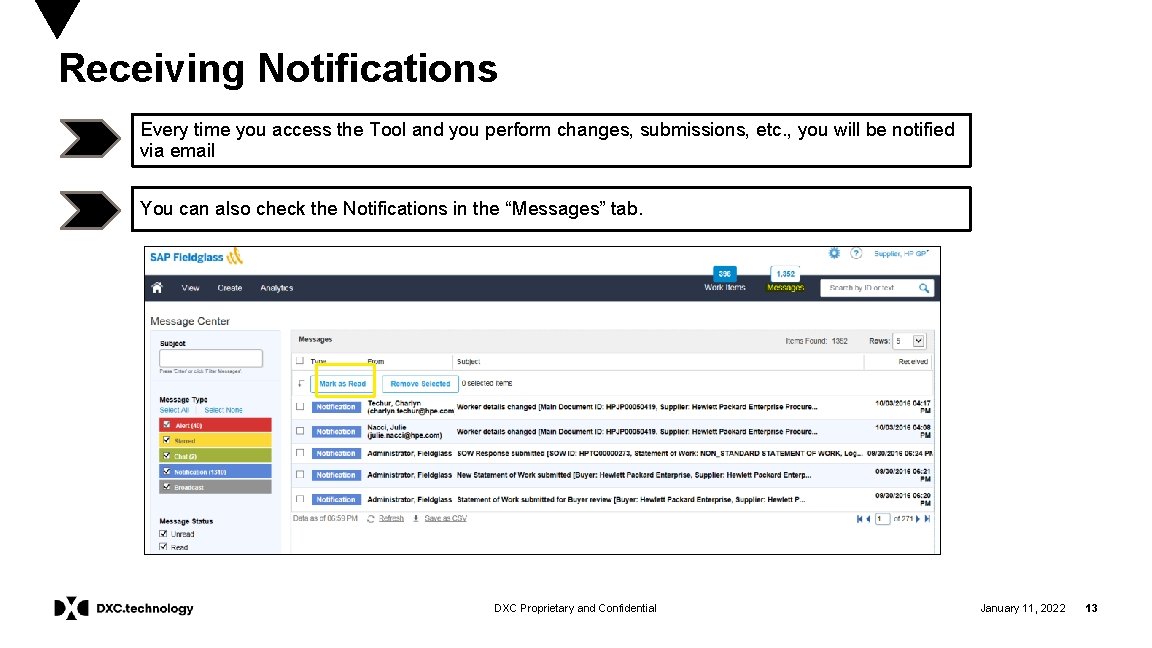The width and height of the screenshot is (1152, 648).
Task: Uncheck the Unread message status filter
Action: point(162,533)
